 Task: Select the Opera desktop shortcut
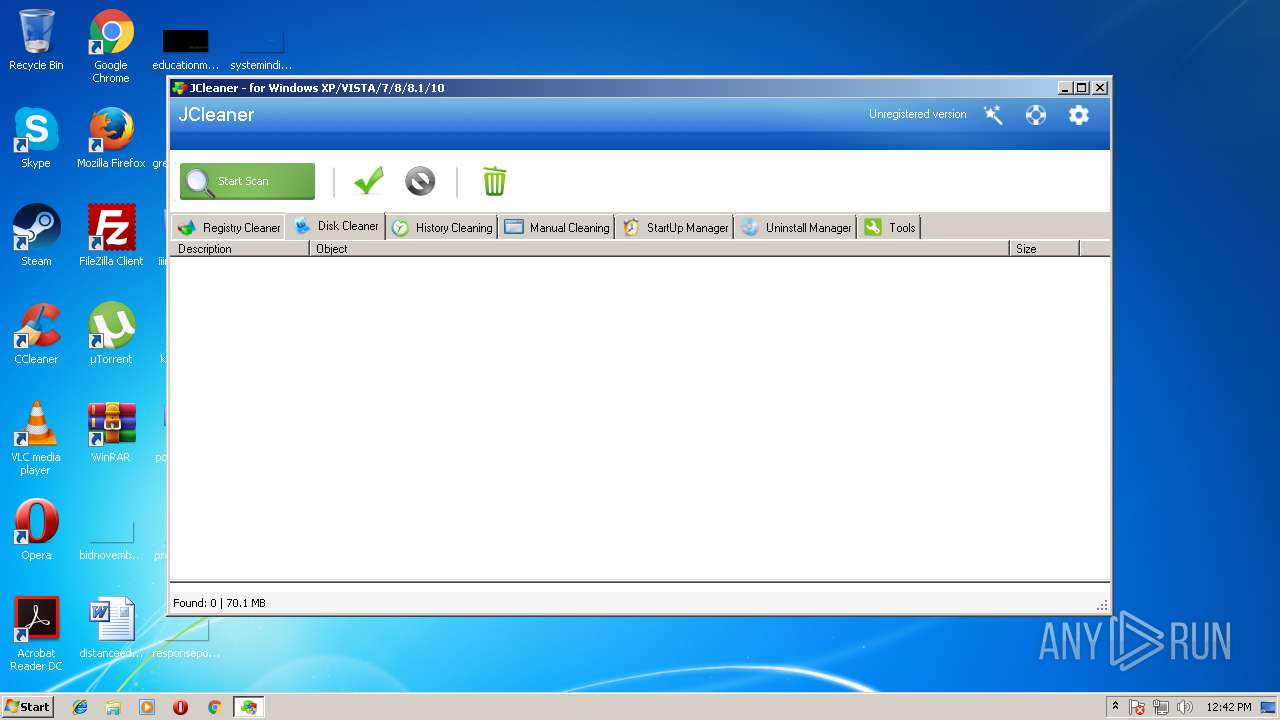[36, 530]
